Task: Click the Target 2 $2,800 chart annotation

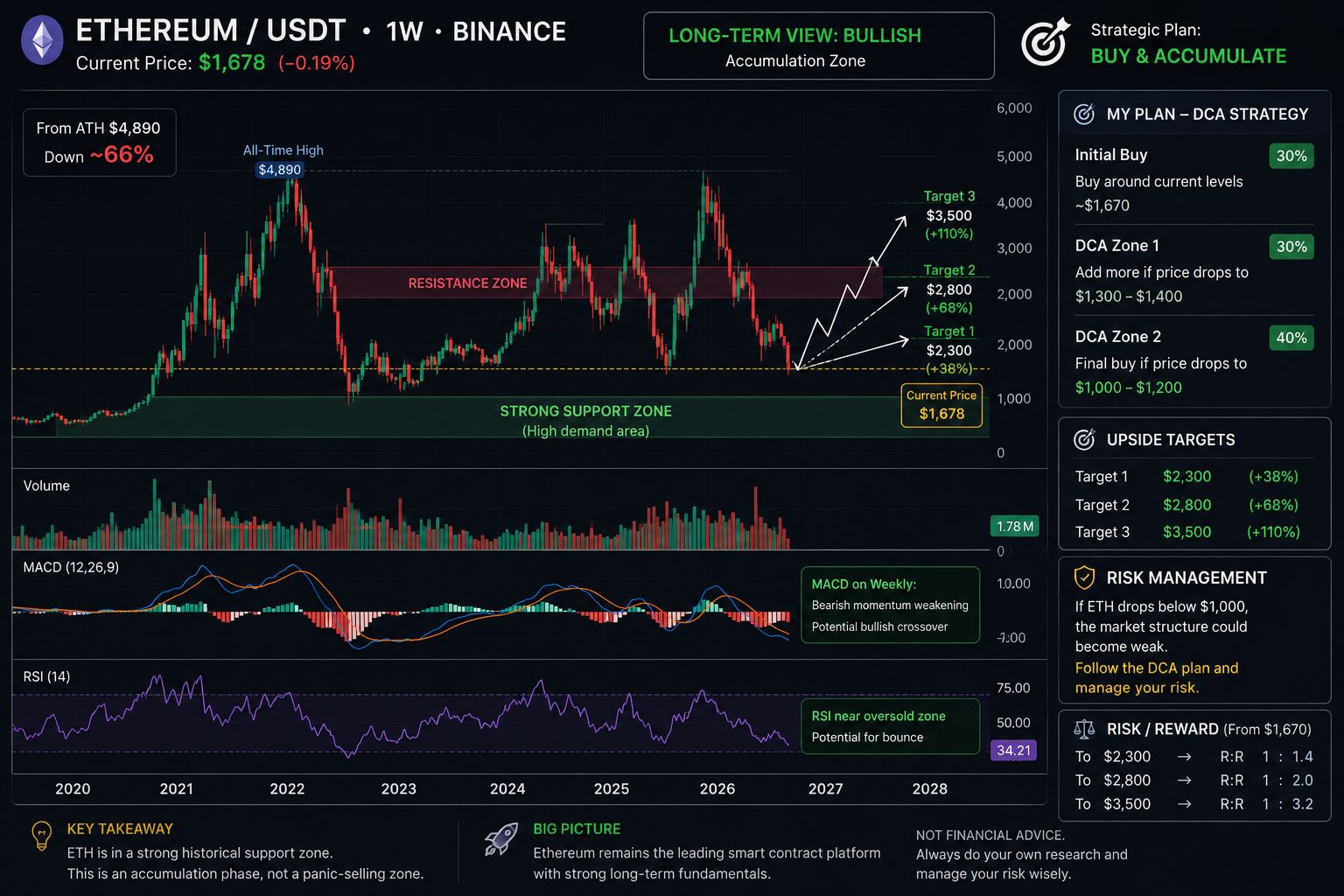Action: 949,289
